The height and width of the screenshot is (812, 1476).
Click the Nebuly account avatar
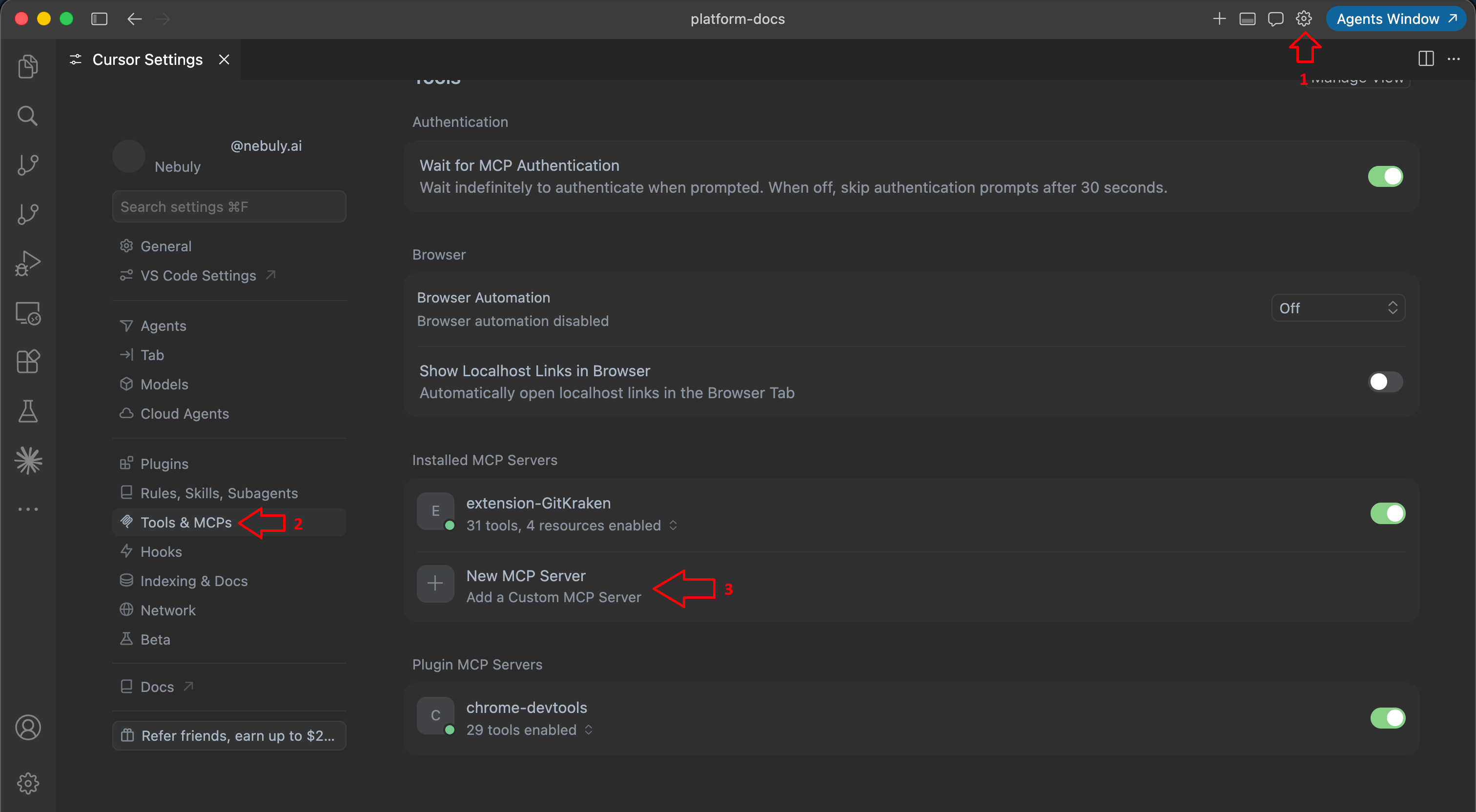coord(128,157)
